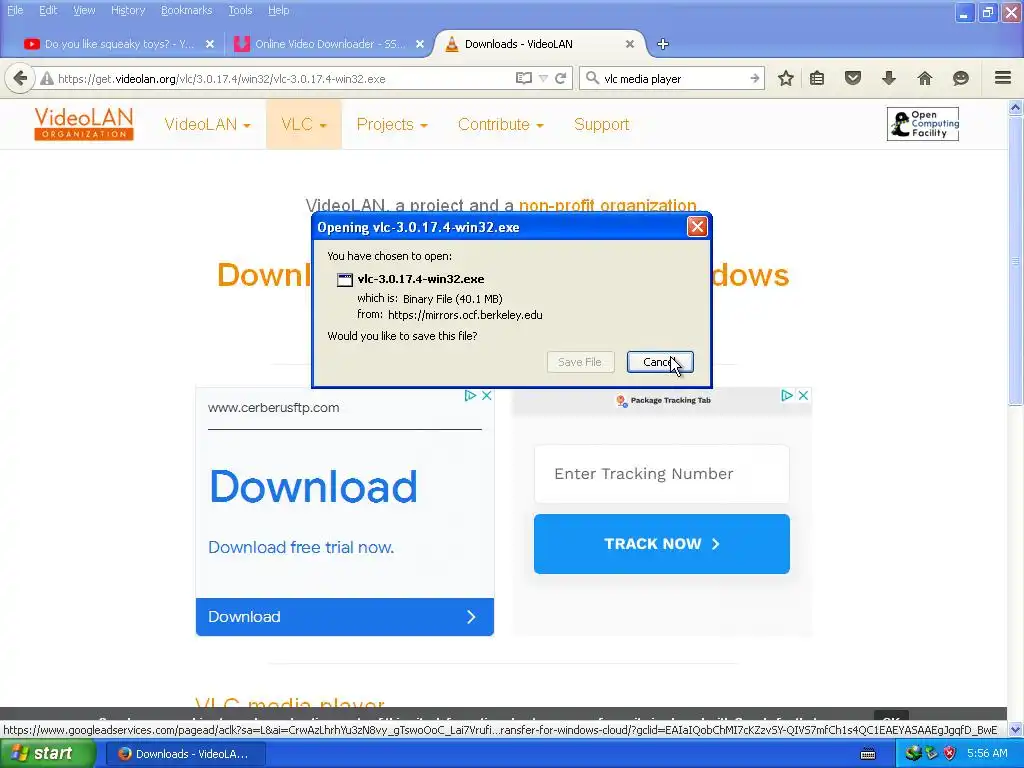
Task: Expand the Contribute nav dropdown
Action: coord(500,124)
